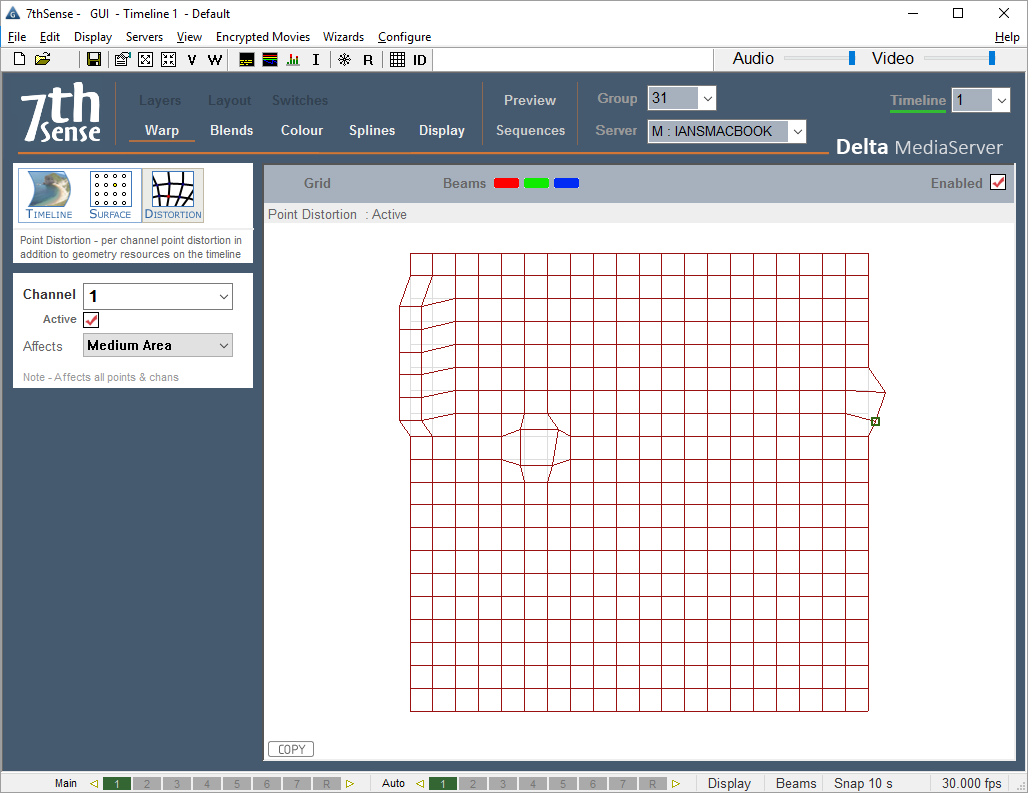Image resolution: width=1028 pixels, height=793 pixels.
Task: Switch to the Splines tab
Action: tap(372, 130)
